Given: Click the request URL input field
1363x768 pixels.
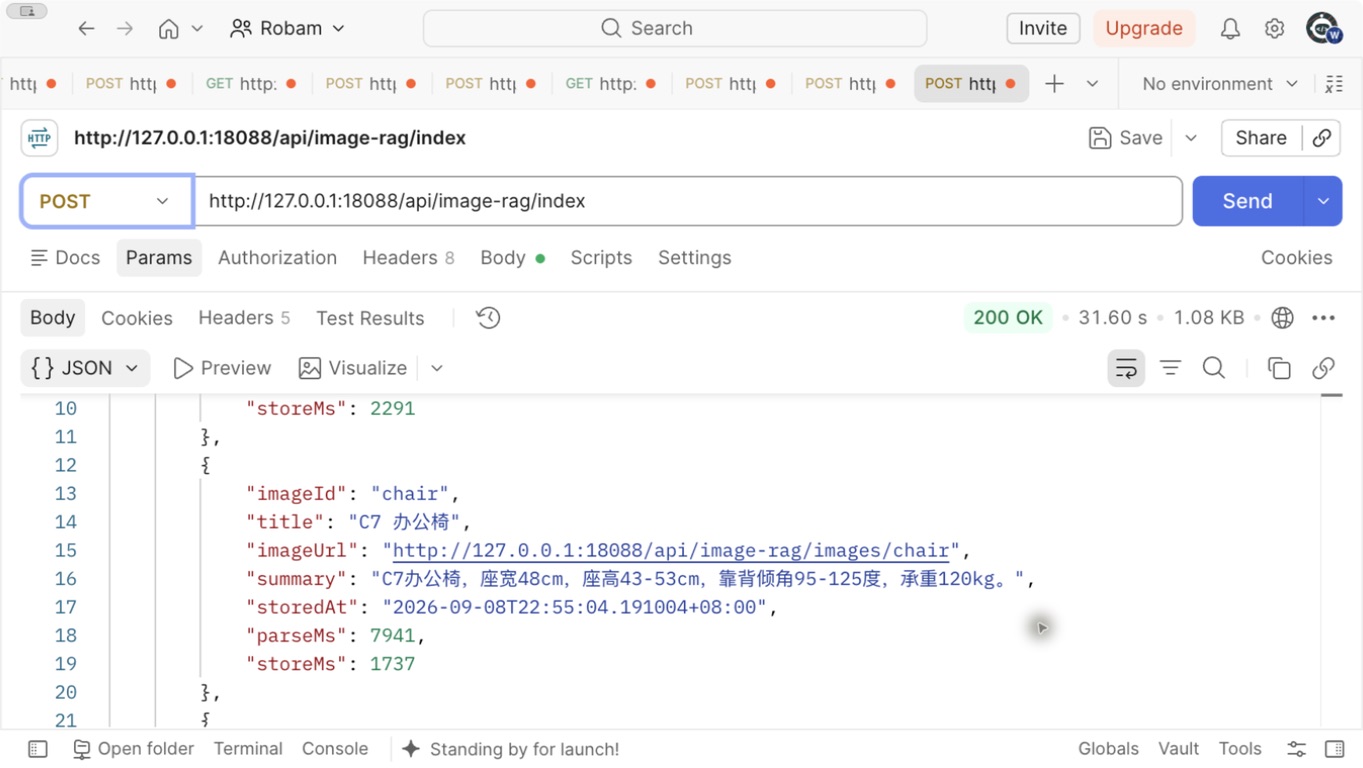Looking at the screenshot, I should coord(688,201).
